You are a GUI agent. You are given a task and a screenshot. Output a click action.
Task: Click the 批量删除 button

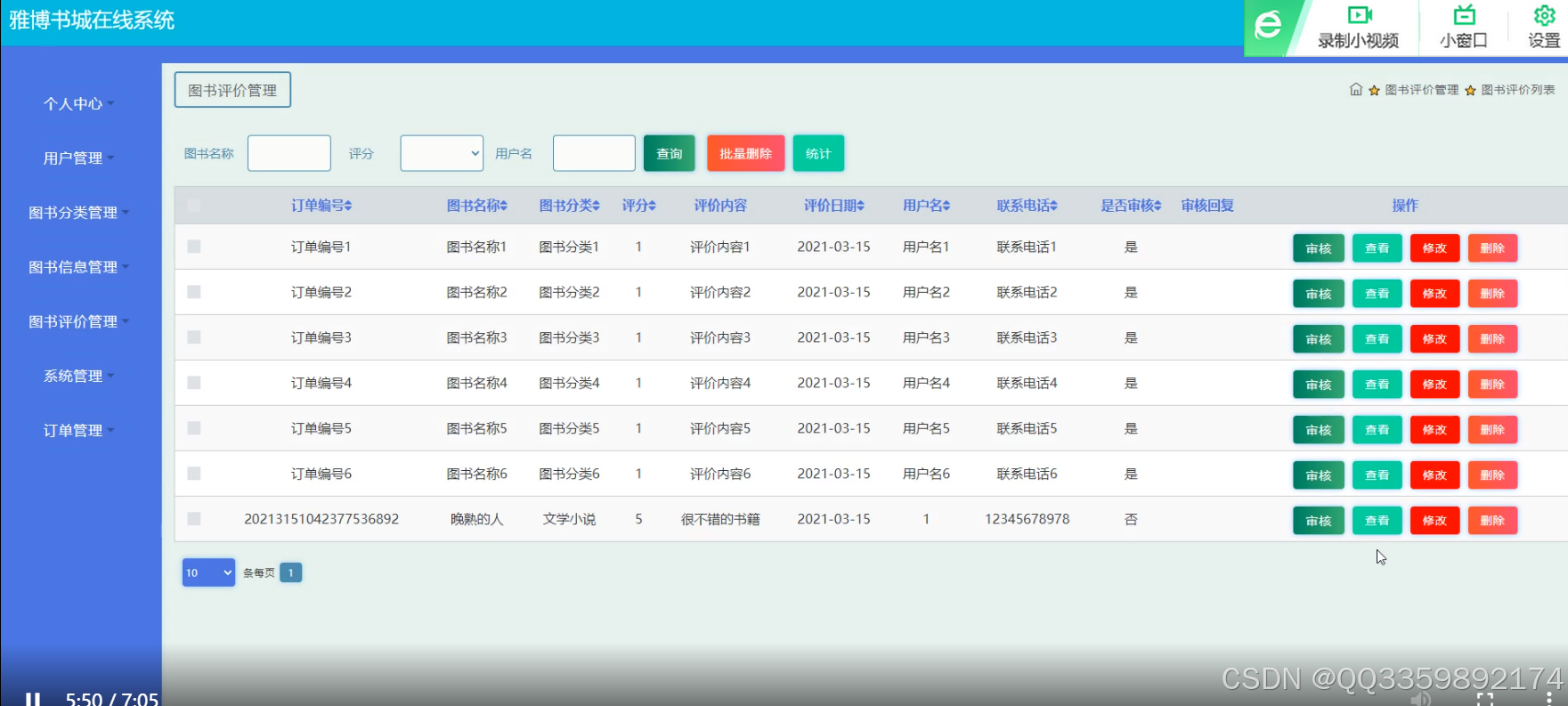(746, 153)
